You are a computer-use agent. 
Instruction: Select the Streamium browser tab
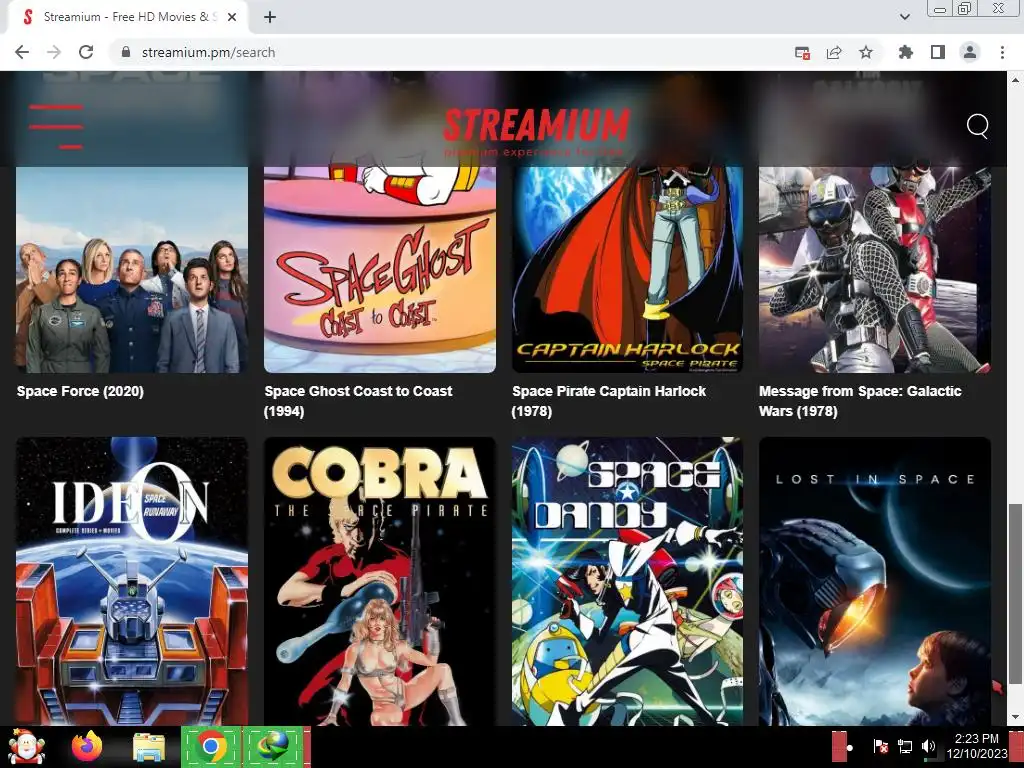pos(127,17)
